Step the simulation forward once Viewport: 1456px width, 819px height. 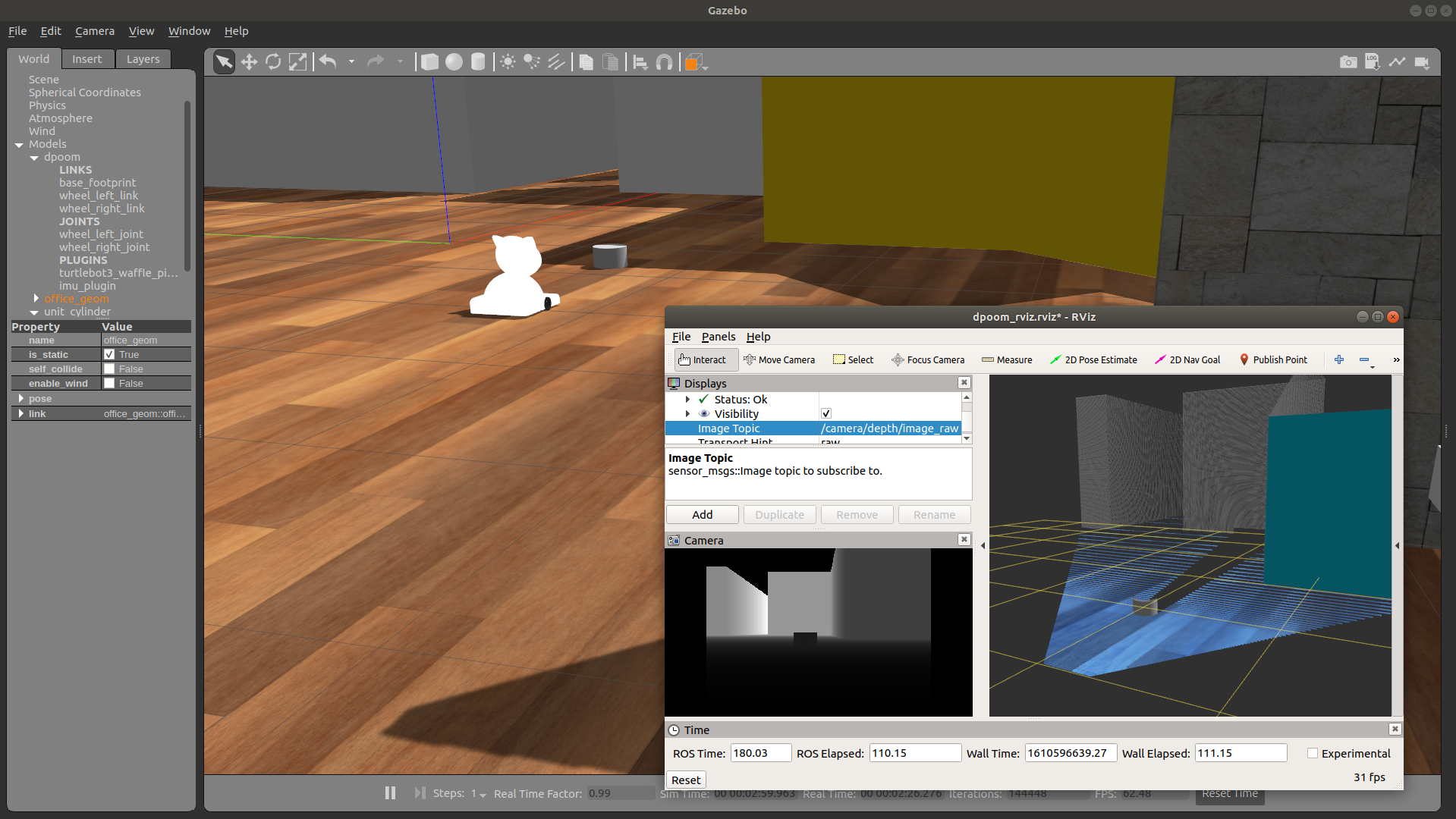pyautogui.click(x=420, y=793)
